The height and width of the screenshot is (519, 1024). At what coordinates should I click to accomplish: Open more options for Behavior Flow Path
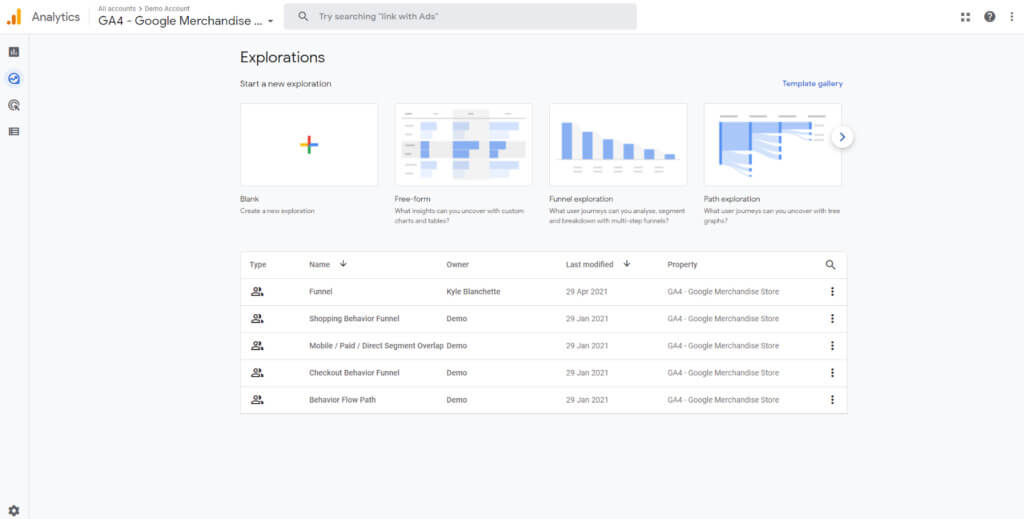coord(832,400)
